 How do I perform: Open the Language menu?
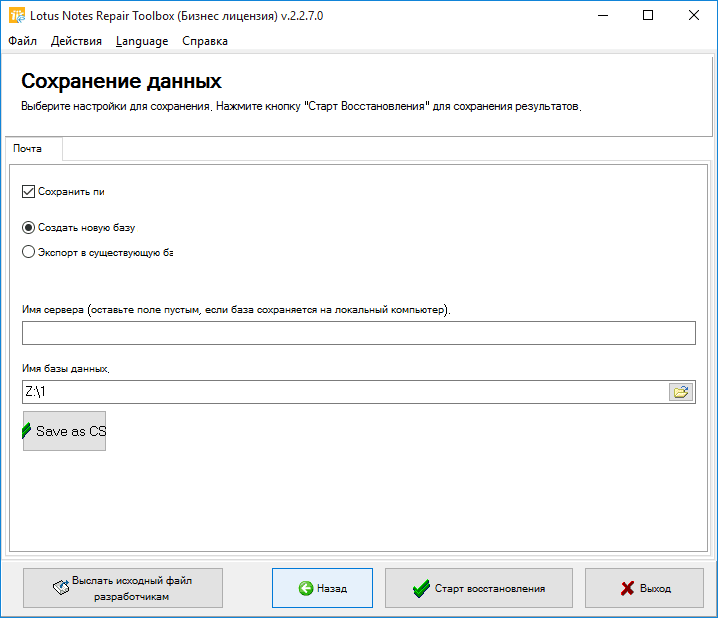pyautogui.click(x=142, y=41)
